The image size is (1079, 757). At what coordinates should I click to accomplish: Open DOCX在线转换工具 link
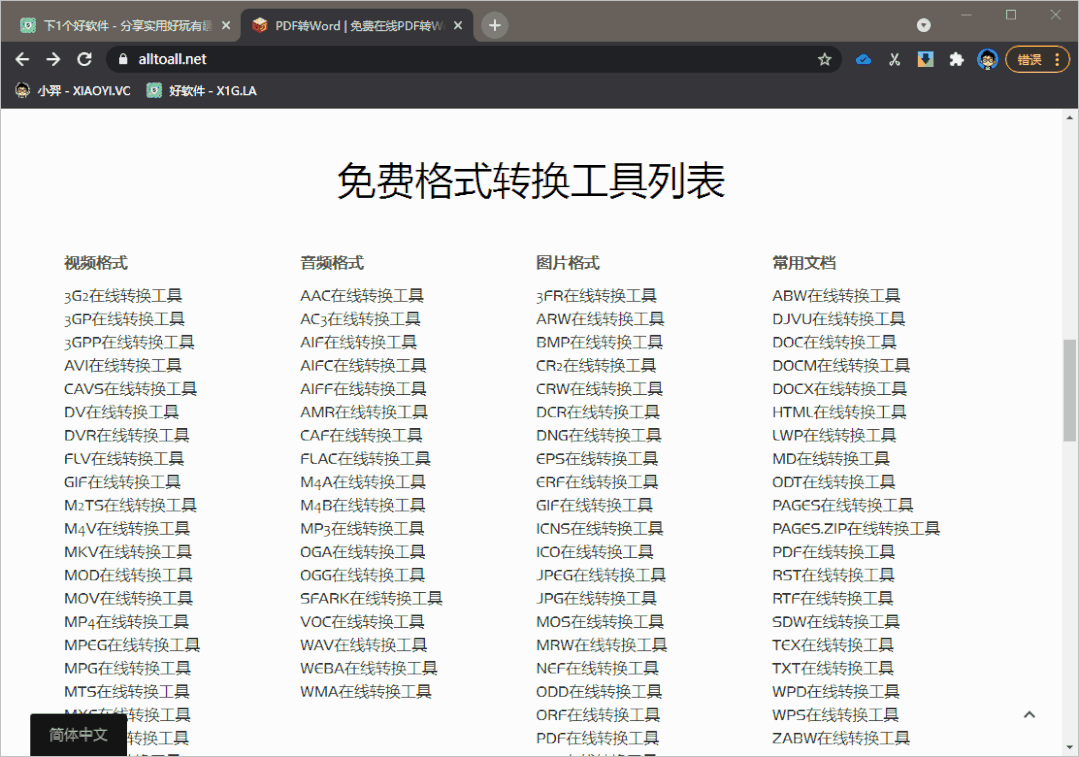click(840, 389)
